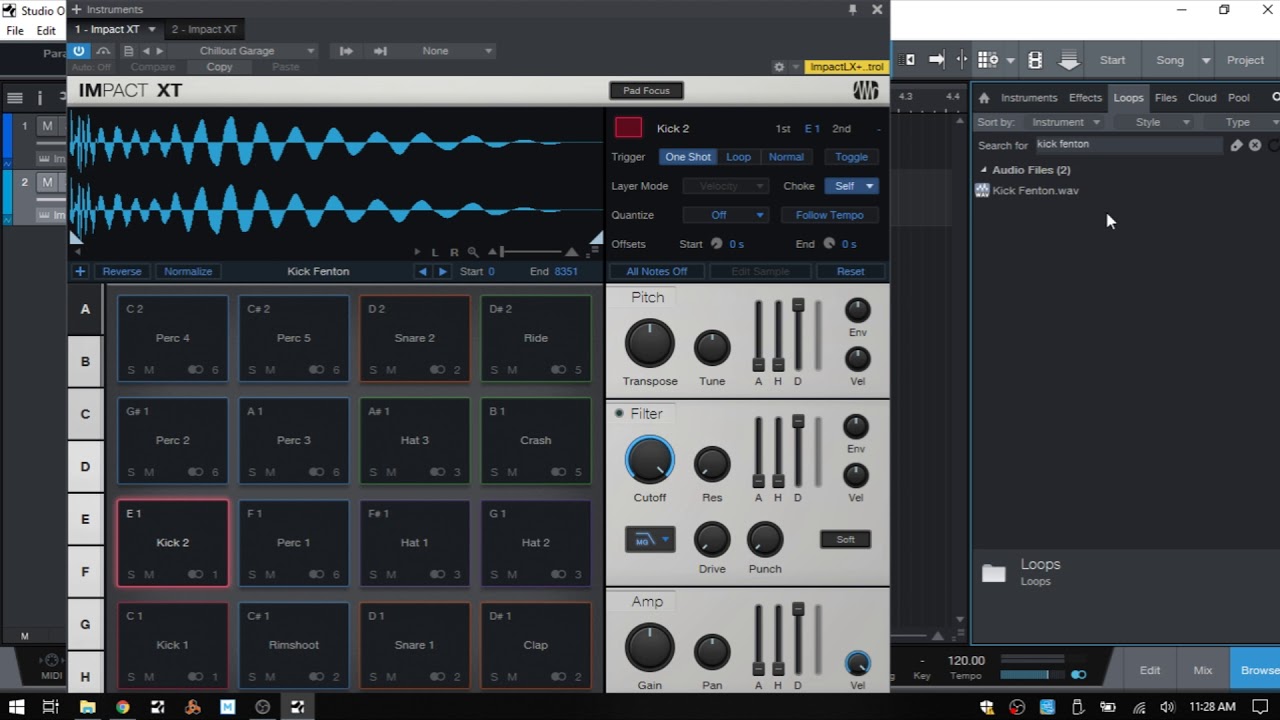Toggle the Filter section power button
This screenshot has height=720, width=1280.
click(x=619, y=414)
